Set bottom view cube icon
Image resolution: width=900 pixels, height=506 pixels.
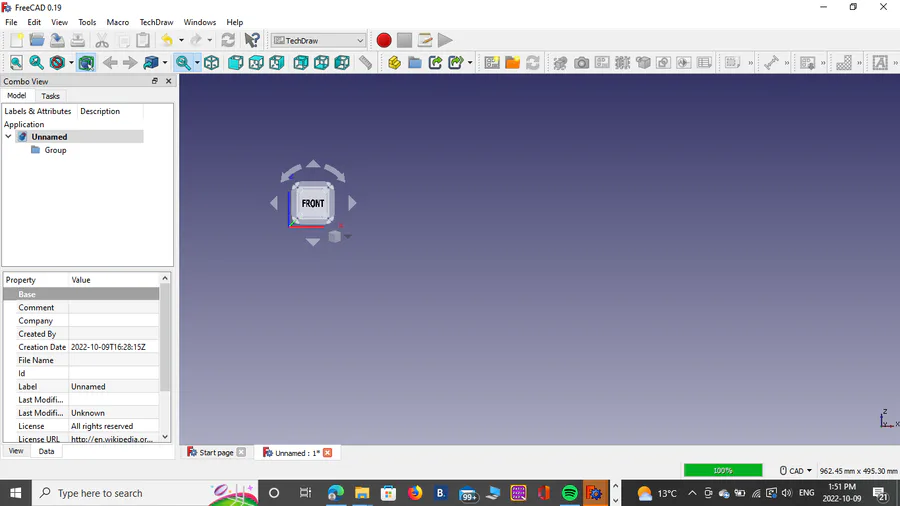pos(321,63)
